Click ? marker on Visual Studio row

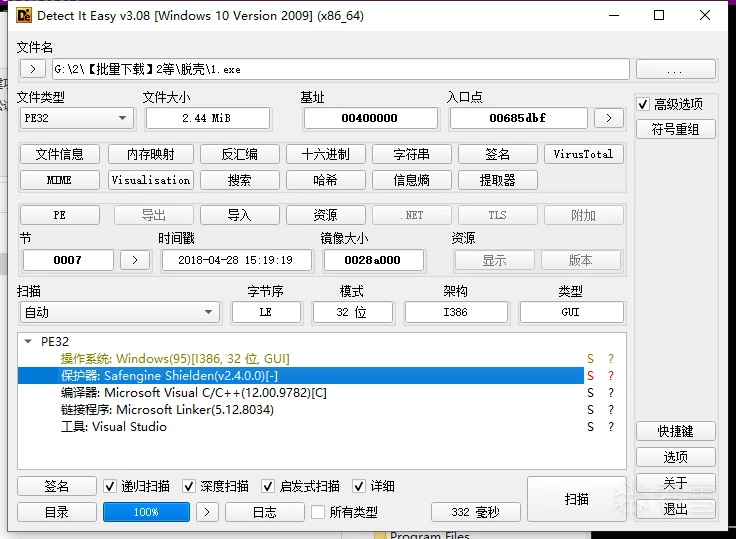611,426
